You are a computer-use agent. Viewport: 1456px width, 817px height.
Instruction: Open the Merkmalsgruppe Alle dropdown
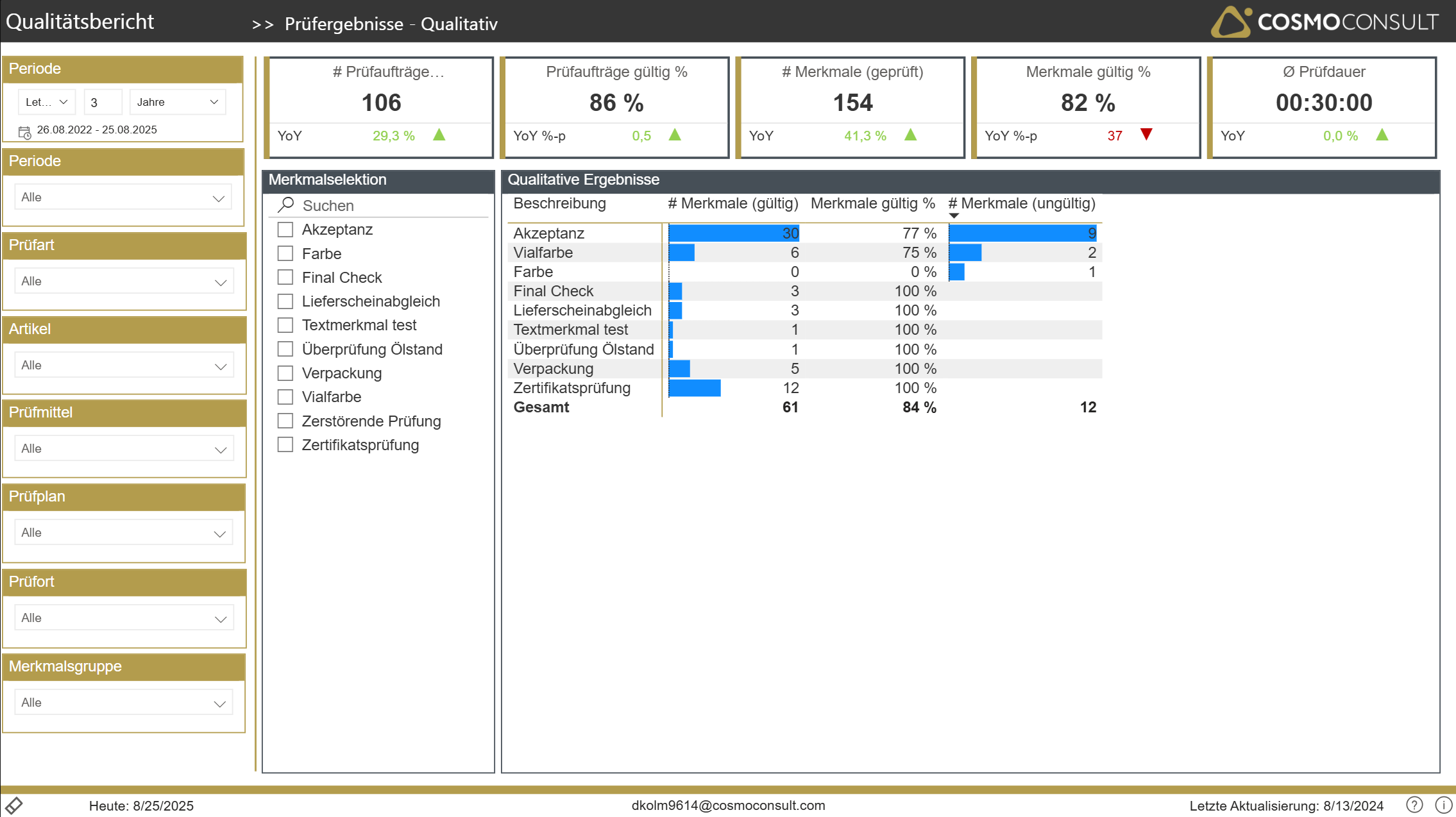click(124, 702)
